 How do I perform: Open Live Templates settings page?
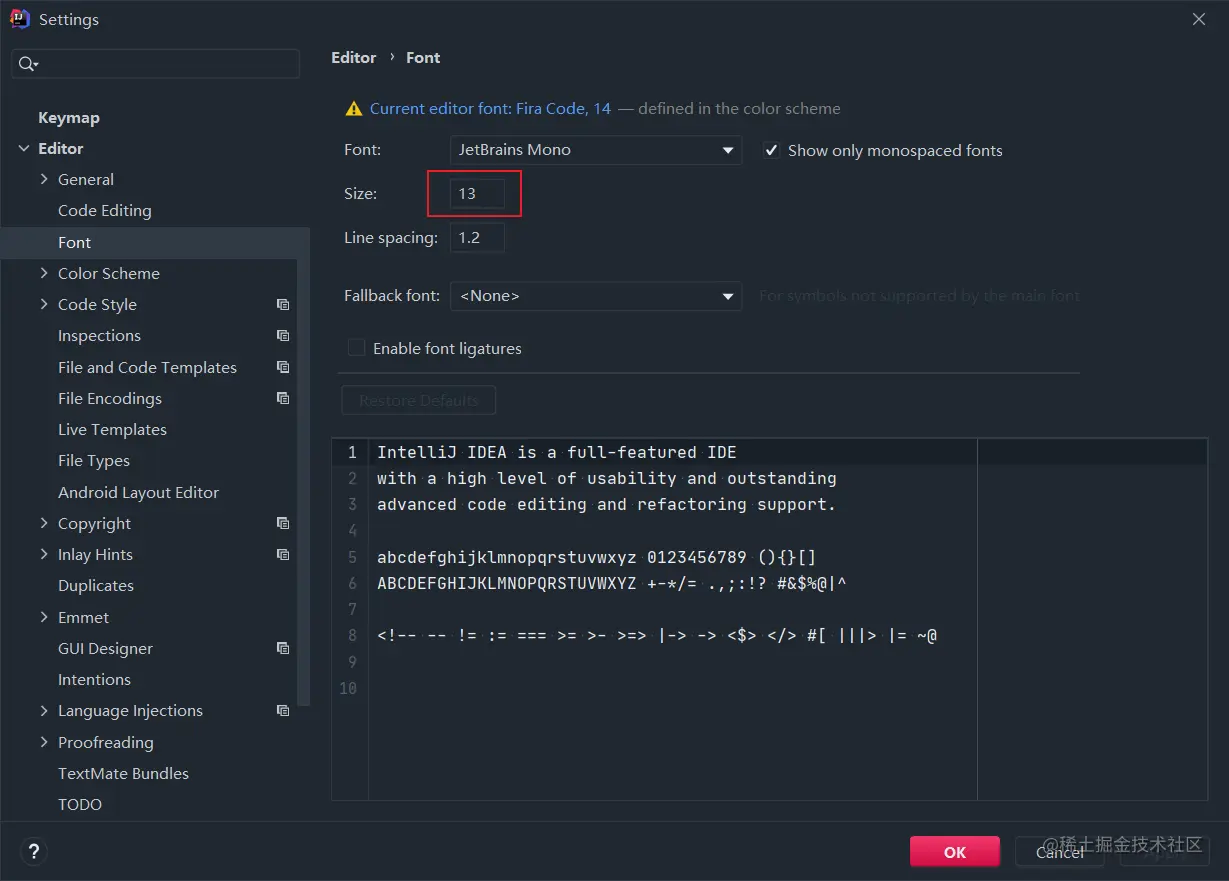[112, 430]
